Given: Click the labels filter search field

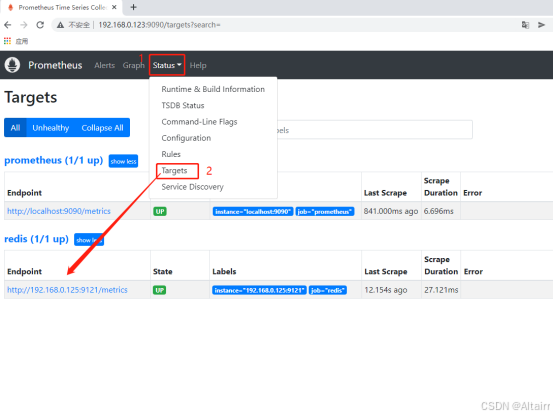Looking at the screenshot, I should point(375,130).
